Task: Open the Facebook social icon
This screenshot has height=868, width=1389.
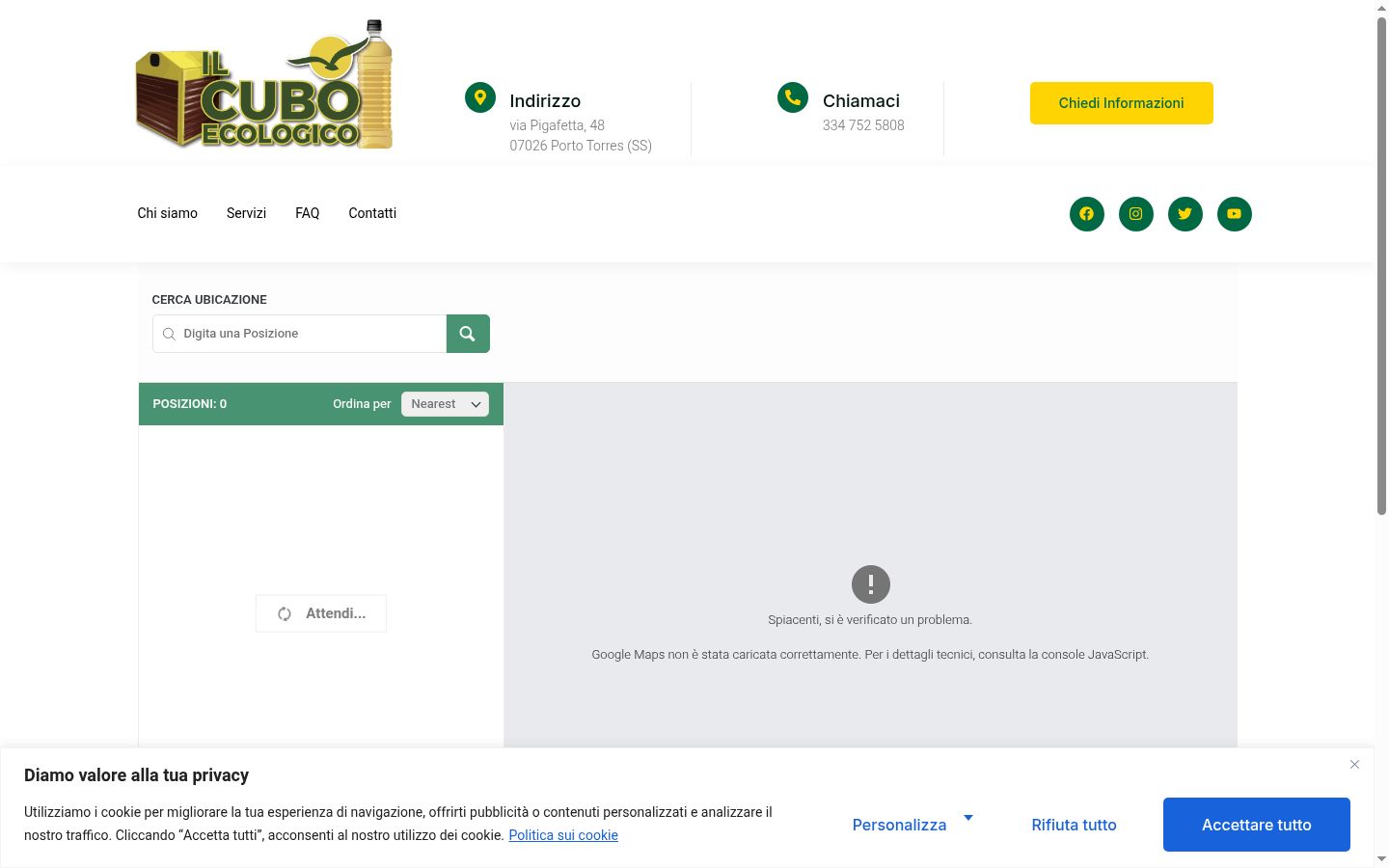Action: pyautogui.click(x=1086, y=214)
